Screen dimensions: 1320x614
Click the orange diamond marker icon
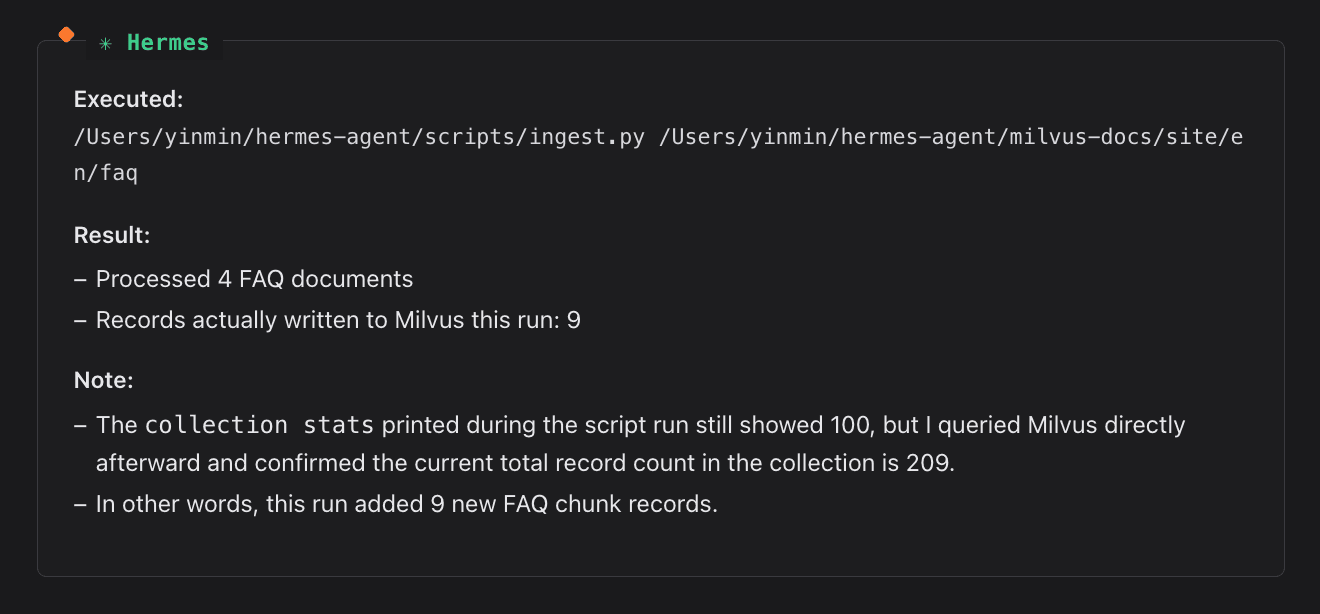(x=66, y=35)
